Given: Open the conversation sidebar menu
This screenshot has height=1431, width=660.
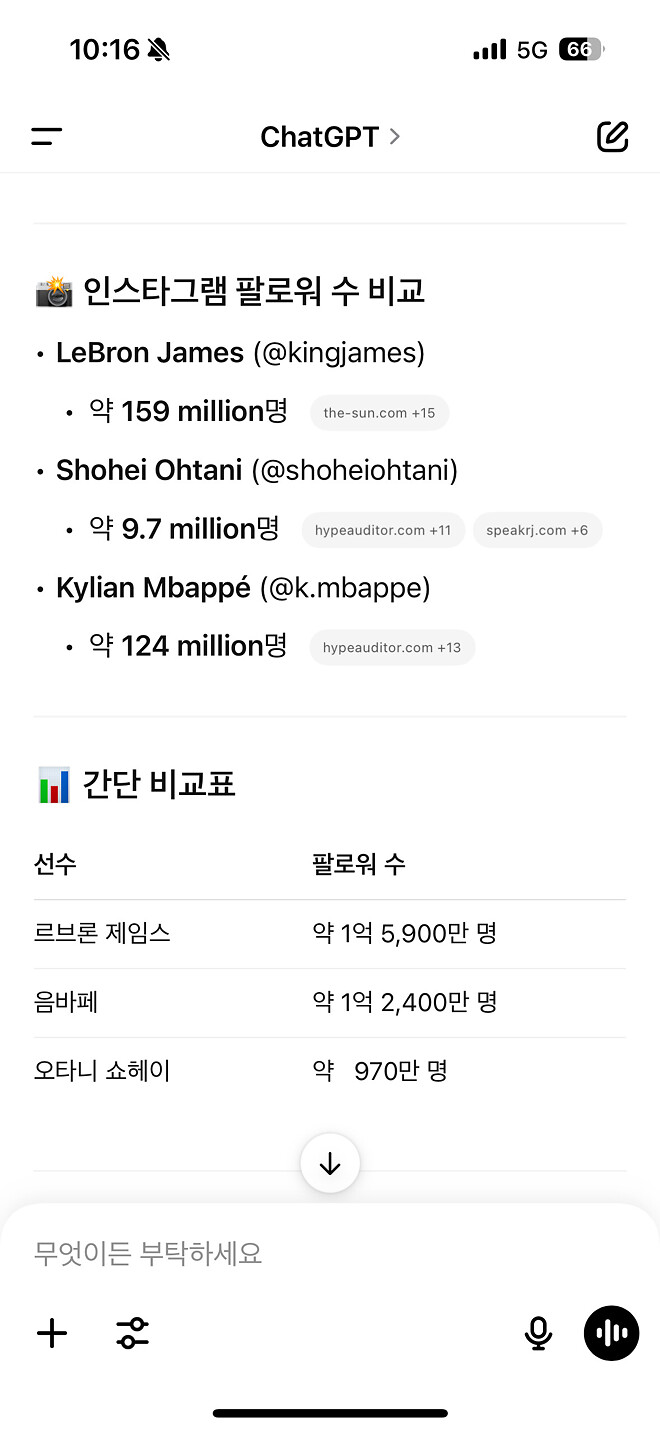Looking at the screenshot, I should click(46, 137).
